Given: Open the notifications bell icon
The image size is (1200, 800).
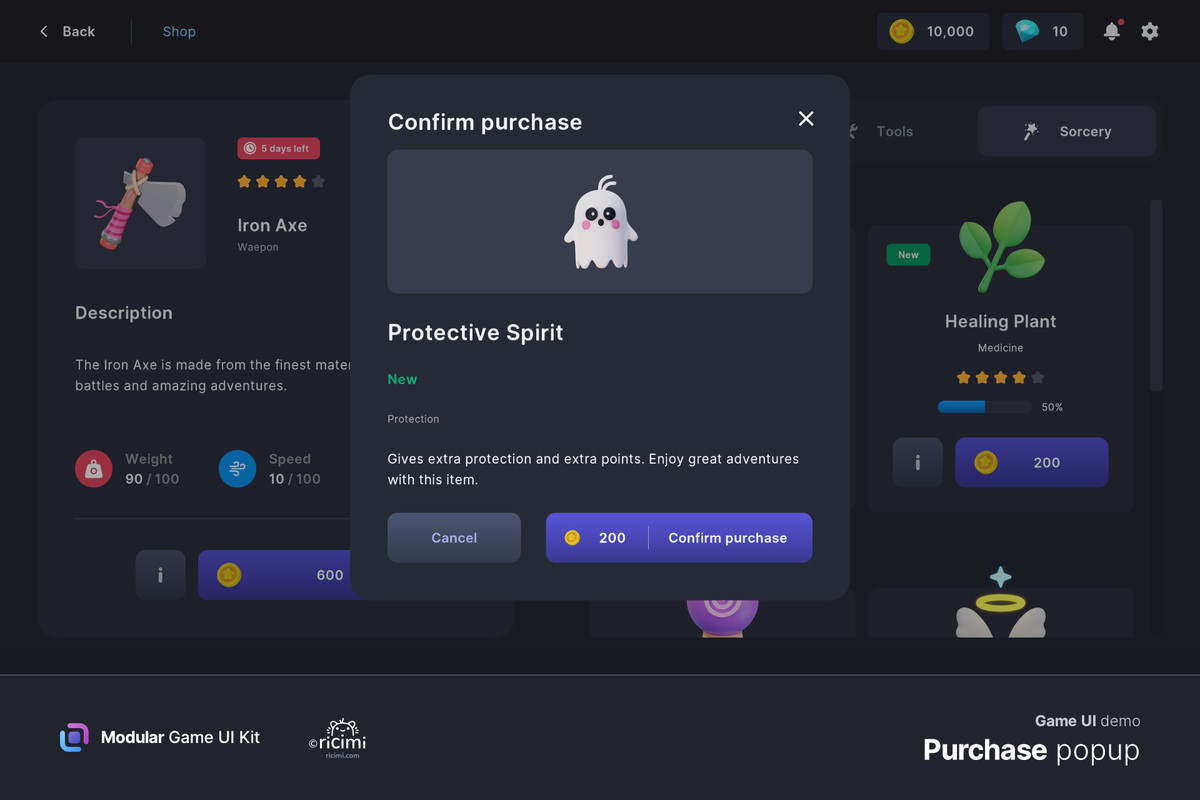Looking at the screenshot, I should (x=1111, y=31).
